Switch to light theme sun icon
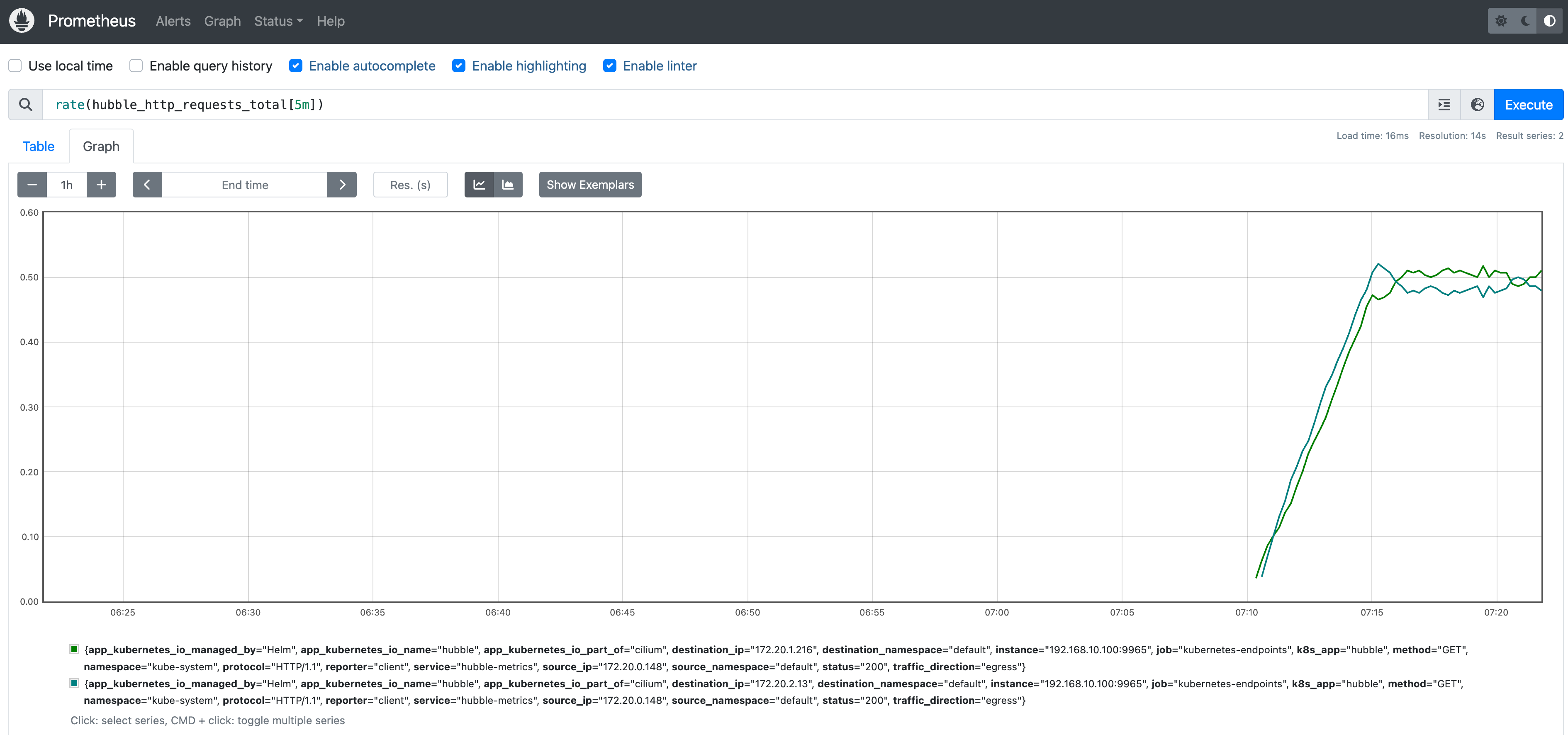The image size is (1568, 735). coord(1501,21)
